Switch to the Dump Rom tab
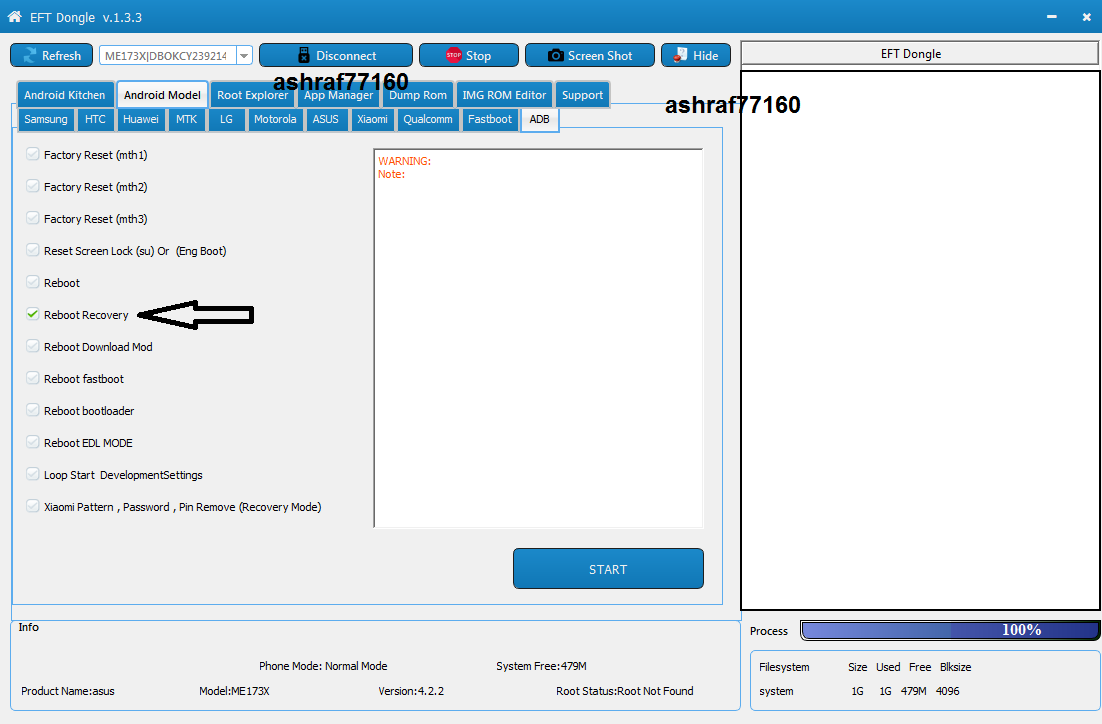1102x724 pixels. point(418,95)
